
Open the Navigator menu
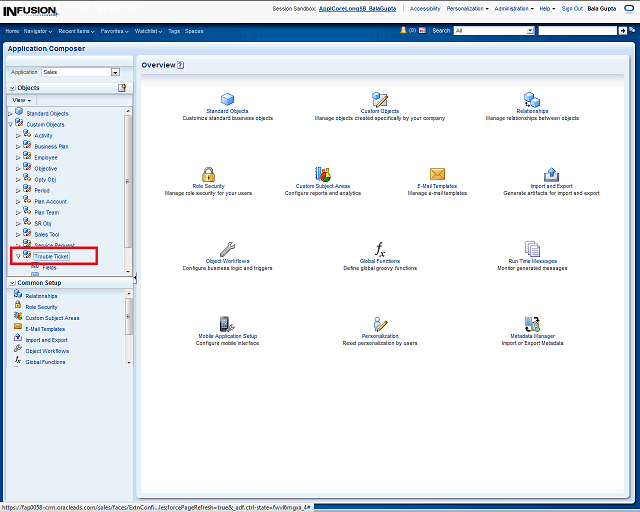37,31
